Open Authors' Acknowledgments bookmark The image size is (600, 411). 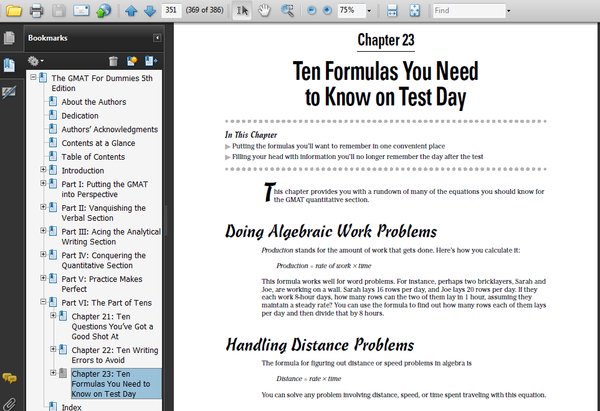109,129
